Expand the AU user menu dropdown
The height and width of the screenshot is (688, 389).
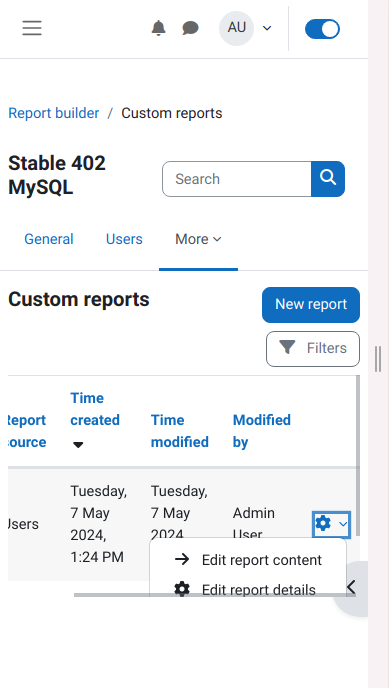point(246,28)
